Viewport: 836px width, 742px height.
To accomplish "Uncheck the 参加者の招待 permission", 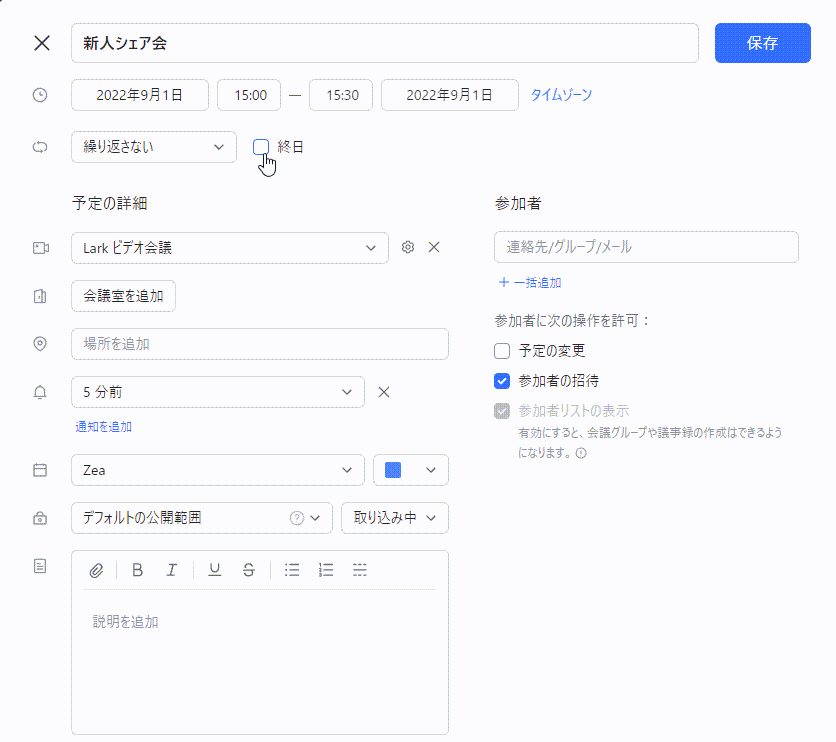I will (502, 381).
